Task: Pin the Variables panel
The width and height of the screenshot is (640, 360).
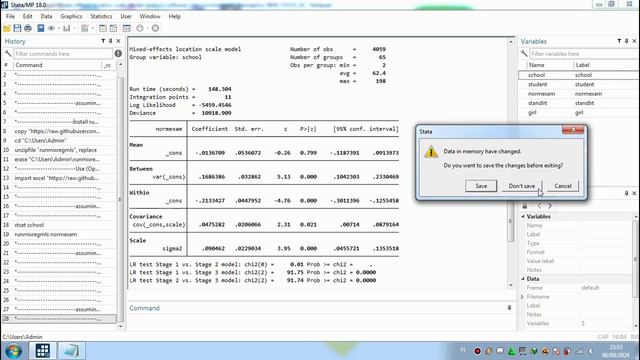Action: click(627, 41)
